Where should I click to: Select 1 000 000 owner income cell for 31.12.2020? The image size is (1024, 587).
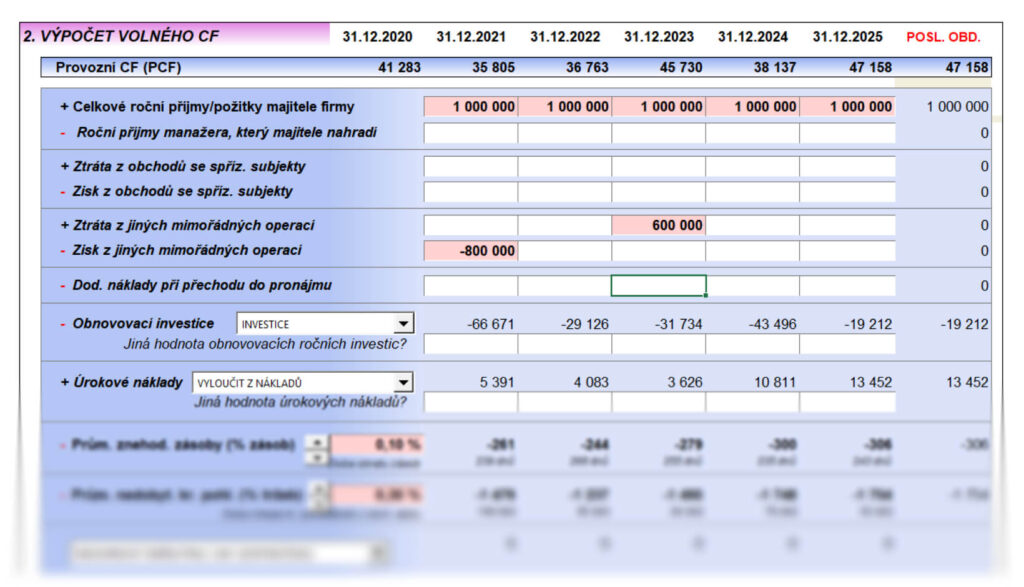(x=471, y=107)
